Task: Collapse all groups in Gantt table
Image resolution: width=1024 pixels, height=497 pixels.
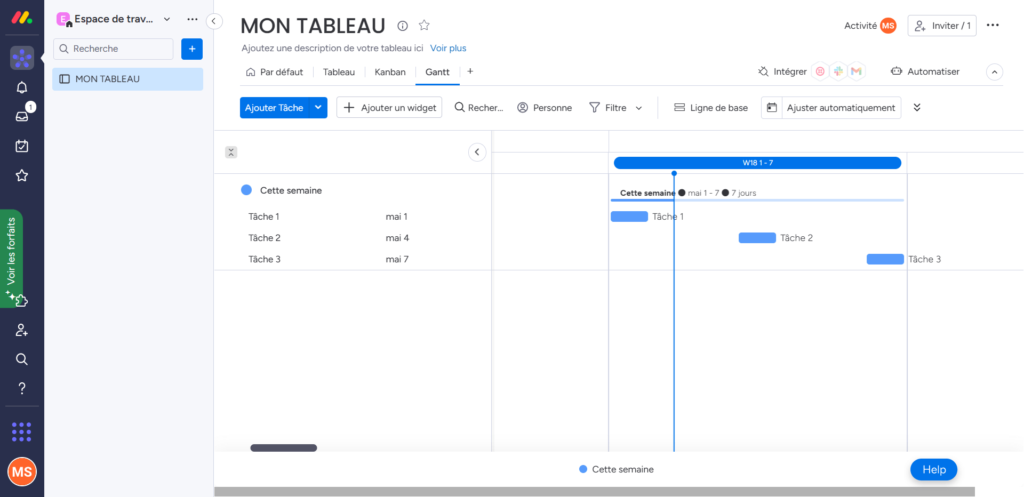Action: (x=231, y=152)
